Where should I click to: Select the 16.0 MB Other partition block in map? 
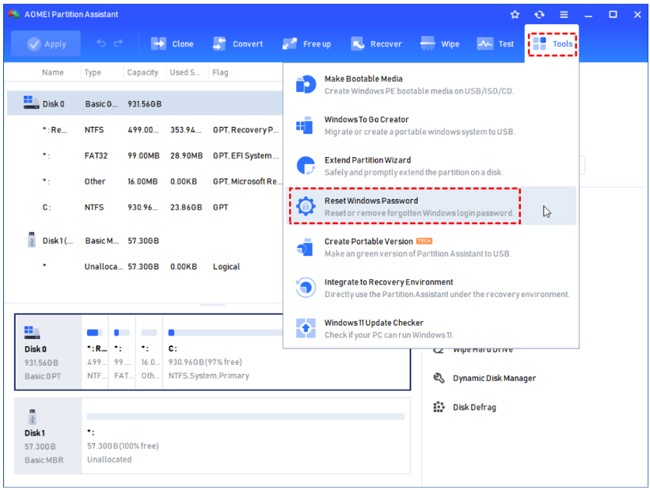click(149, 352)
